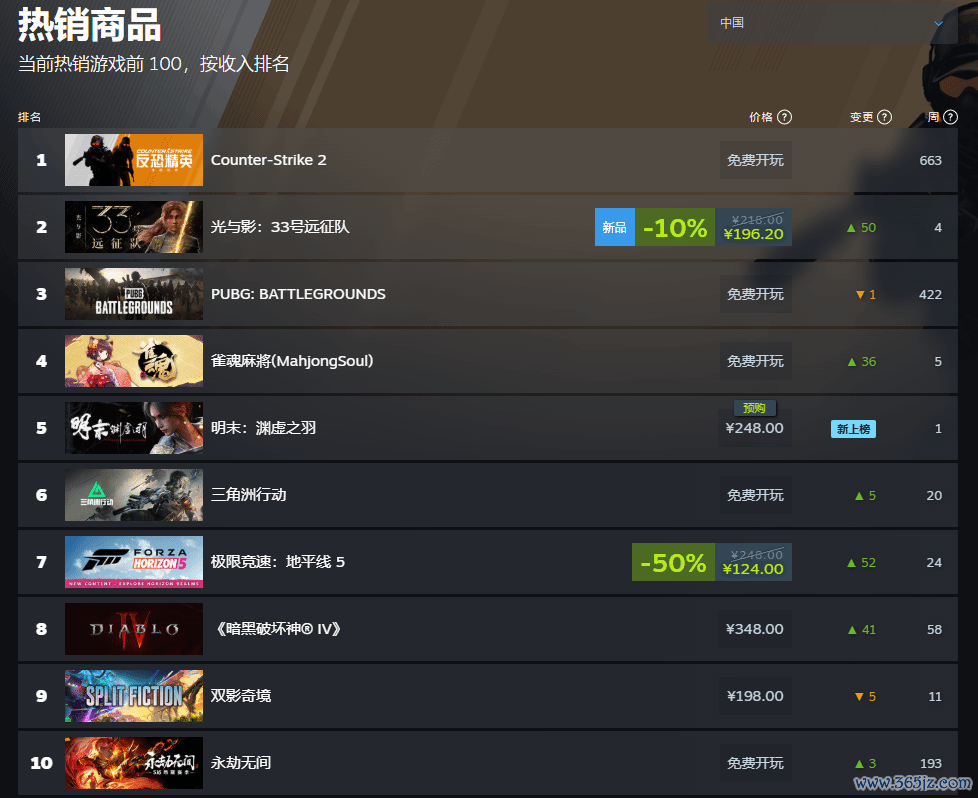The height and width of the screenshot is (798, 978).
Task: Open the 中国 region dropdown
Action: coord(833,23)
